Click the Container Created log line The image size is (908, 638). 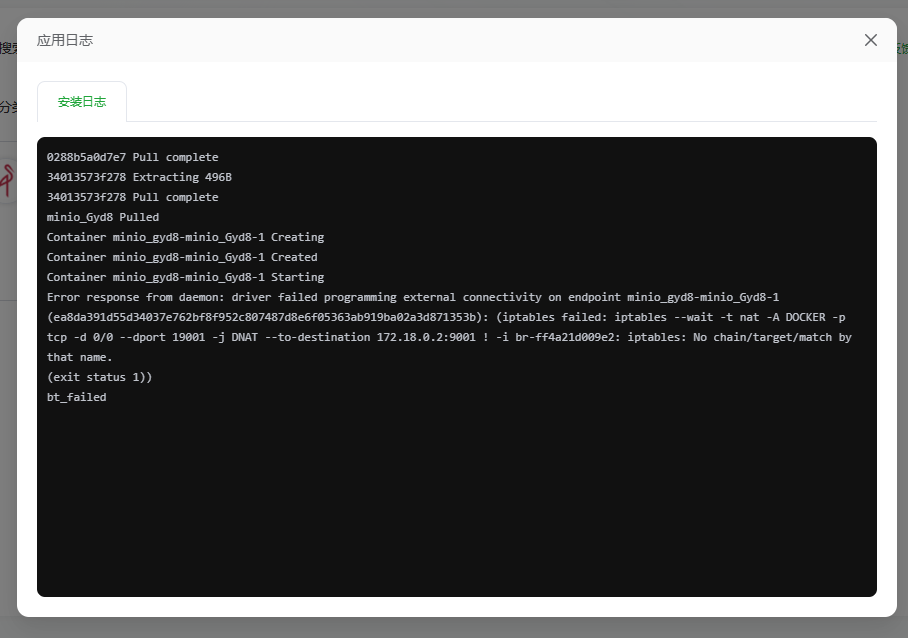[181, 256]
